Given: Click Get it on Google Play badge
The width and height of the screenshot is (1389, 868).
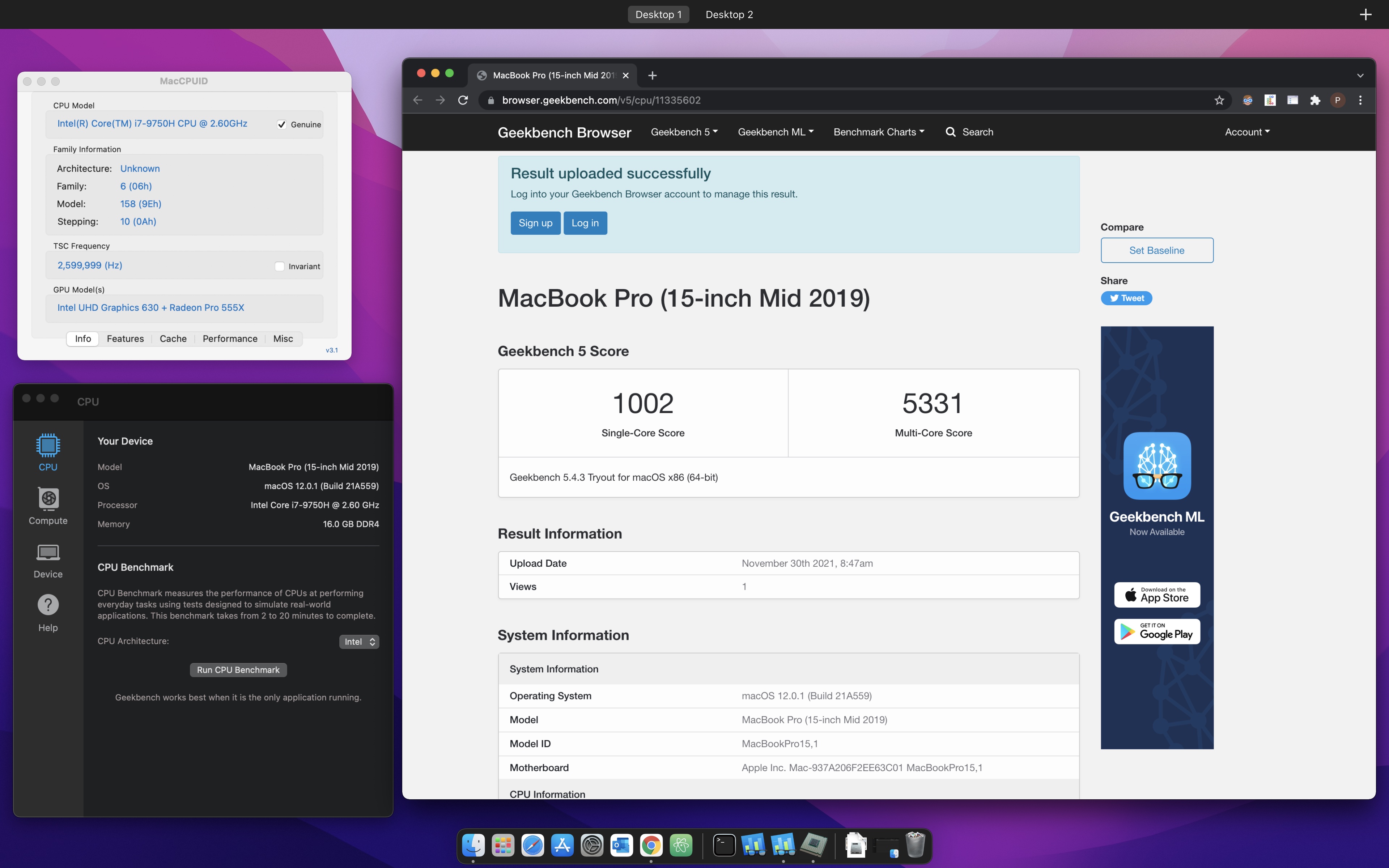Looking at the screenshot, I should point(1156,631).
